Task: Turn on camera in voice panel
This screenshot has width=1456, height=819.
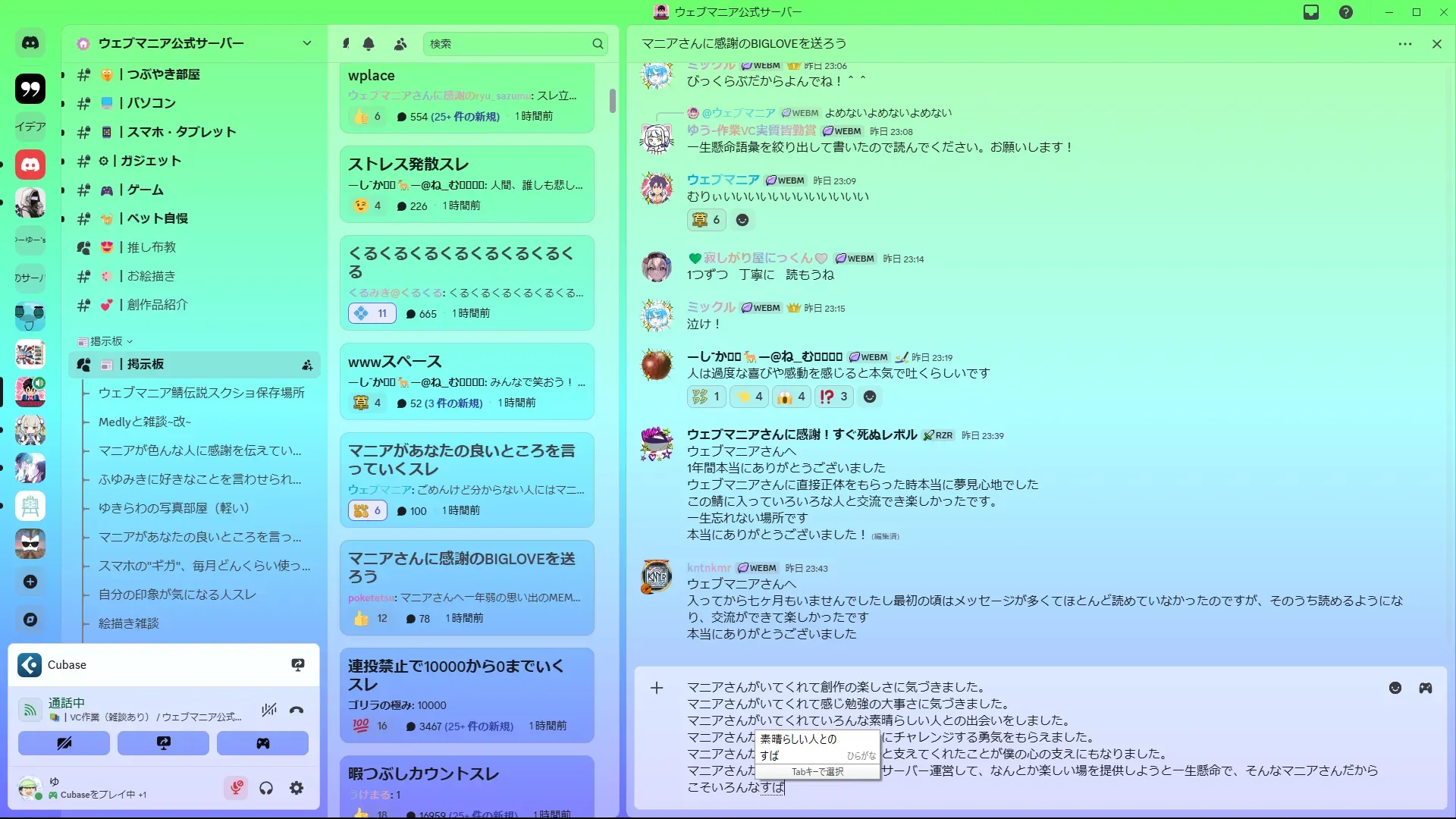Action: pos(64,743)
